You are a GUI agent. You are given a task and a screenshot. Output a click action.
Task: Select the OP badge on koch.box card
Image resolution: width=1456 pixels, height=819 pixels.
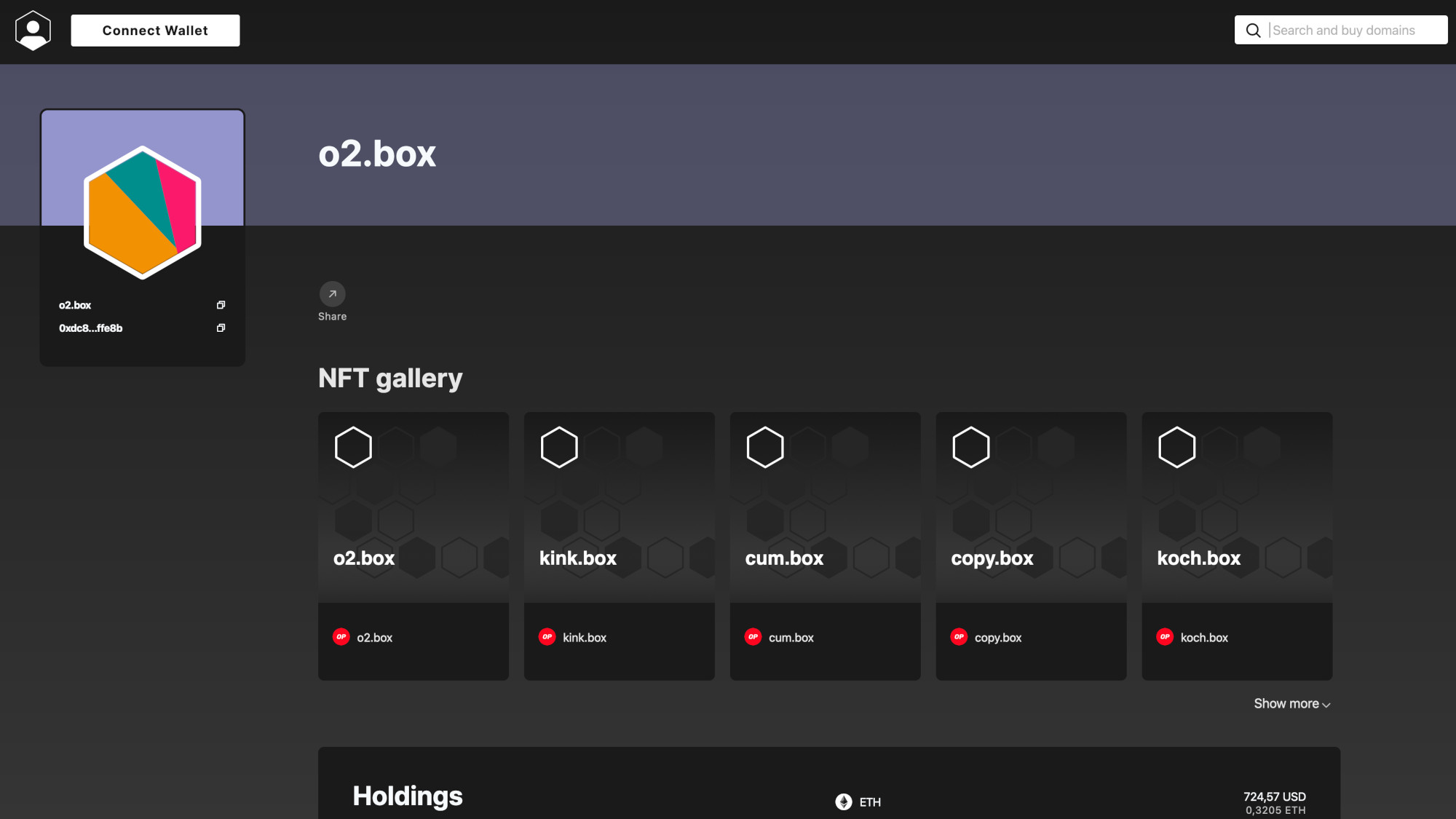[1166, 636]
